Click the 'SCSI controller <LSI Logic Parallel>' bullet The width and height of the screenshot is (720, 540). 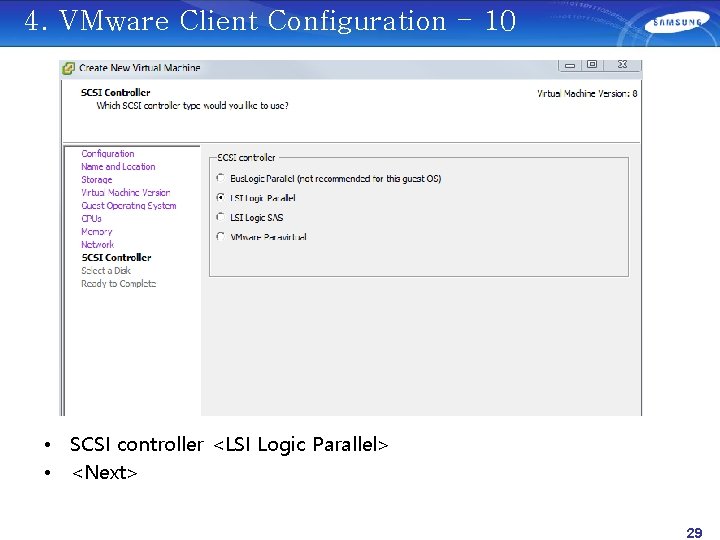click(x=229, y=444)
